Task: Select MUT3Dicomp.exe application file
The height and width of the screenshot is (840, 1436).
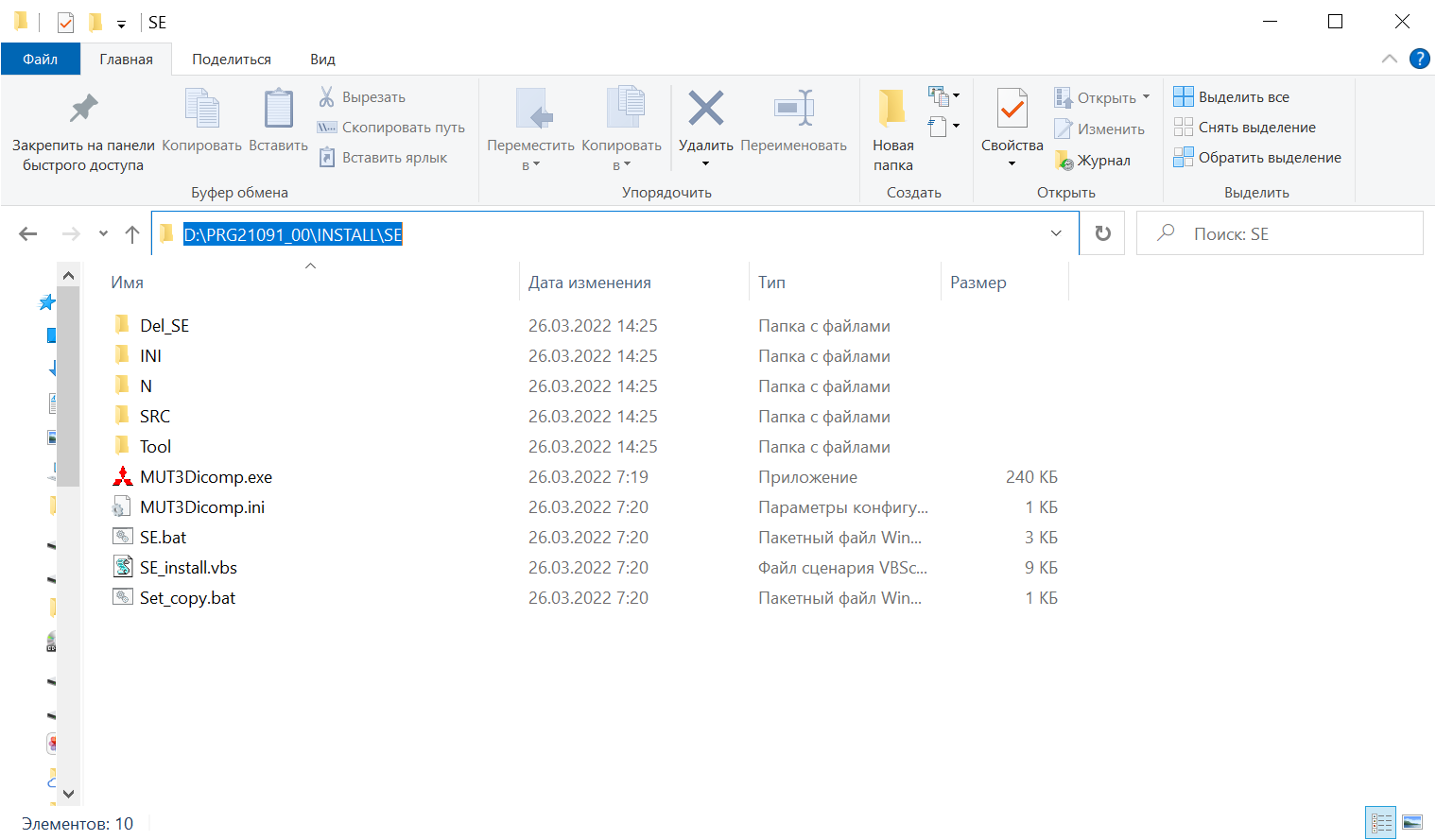Action: pos(206,477)
